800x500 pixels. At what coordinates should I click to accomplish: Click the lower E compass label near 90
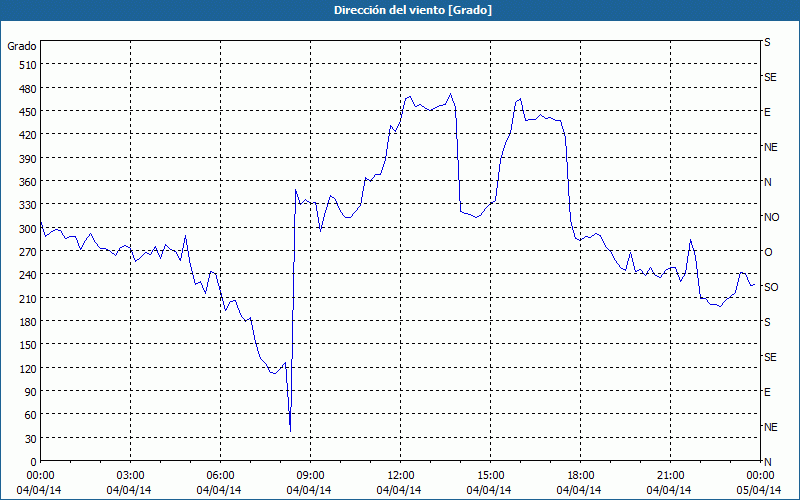pyautogui.click(x=767, y=392)
